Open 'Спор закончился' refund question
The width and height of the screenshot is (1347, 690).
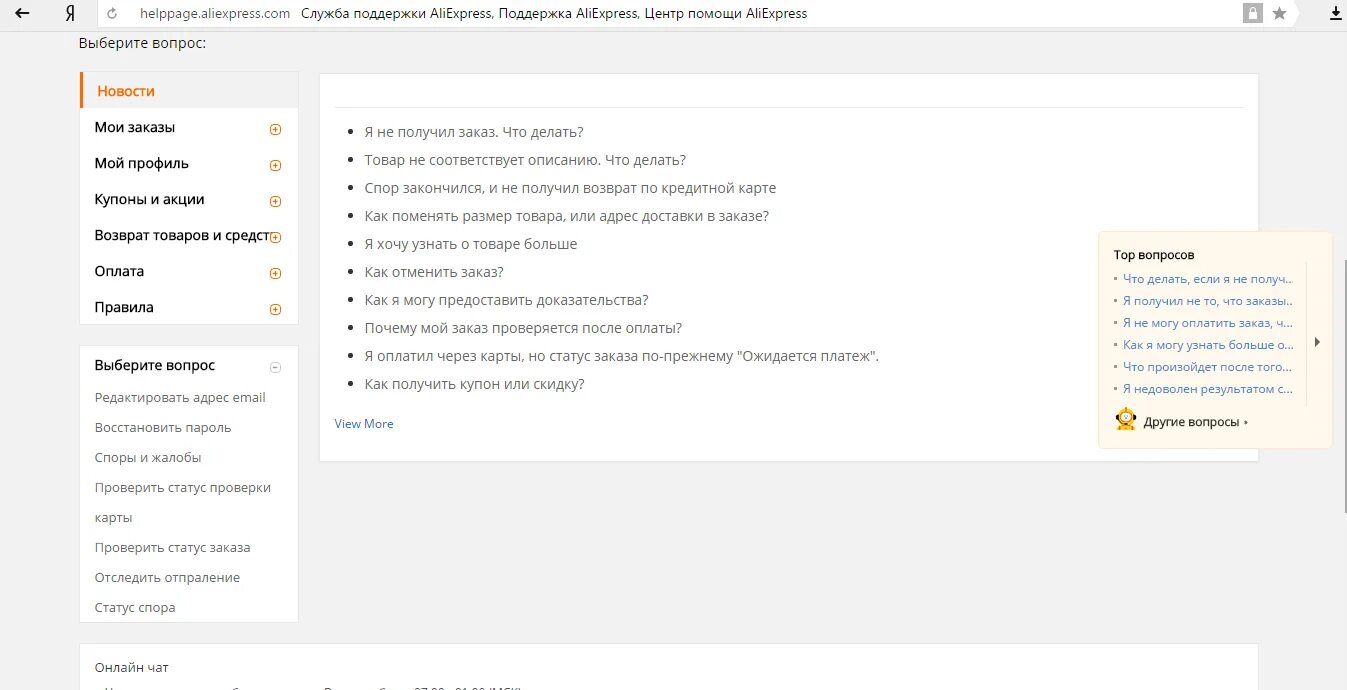[570, 188]
